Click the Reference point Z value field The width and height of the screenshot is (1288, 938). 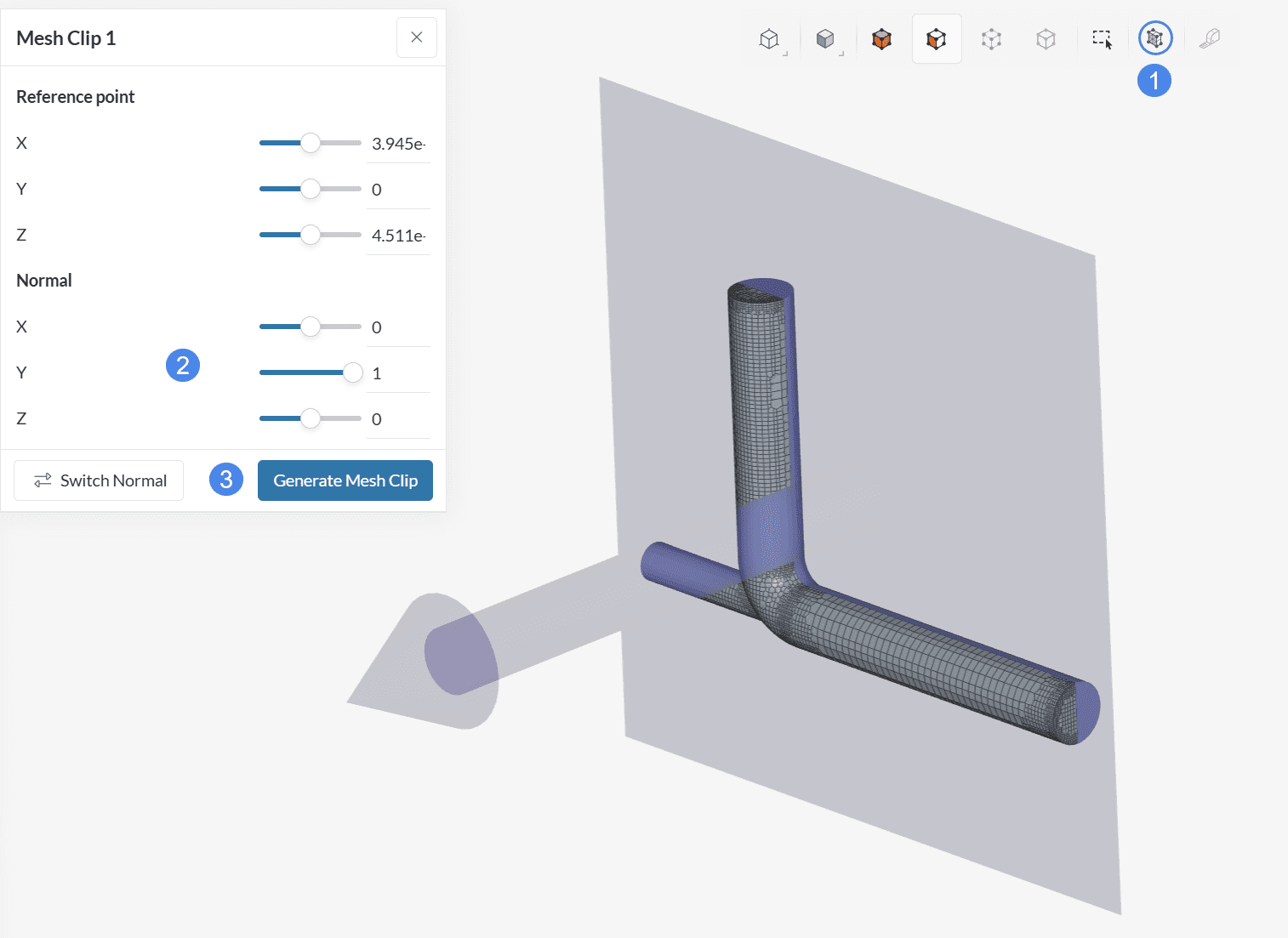click(398, 236)
